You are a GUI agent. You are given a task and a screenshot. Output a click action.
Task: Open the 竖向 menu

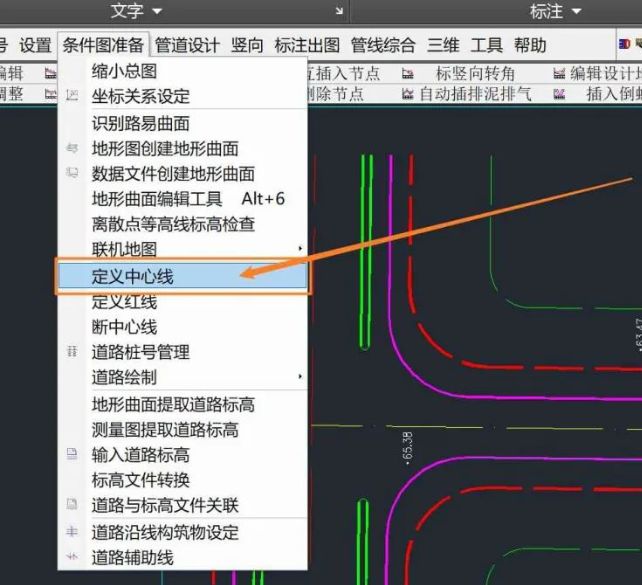(247, 45)
